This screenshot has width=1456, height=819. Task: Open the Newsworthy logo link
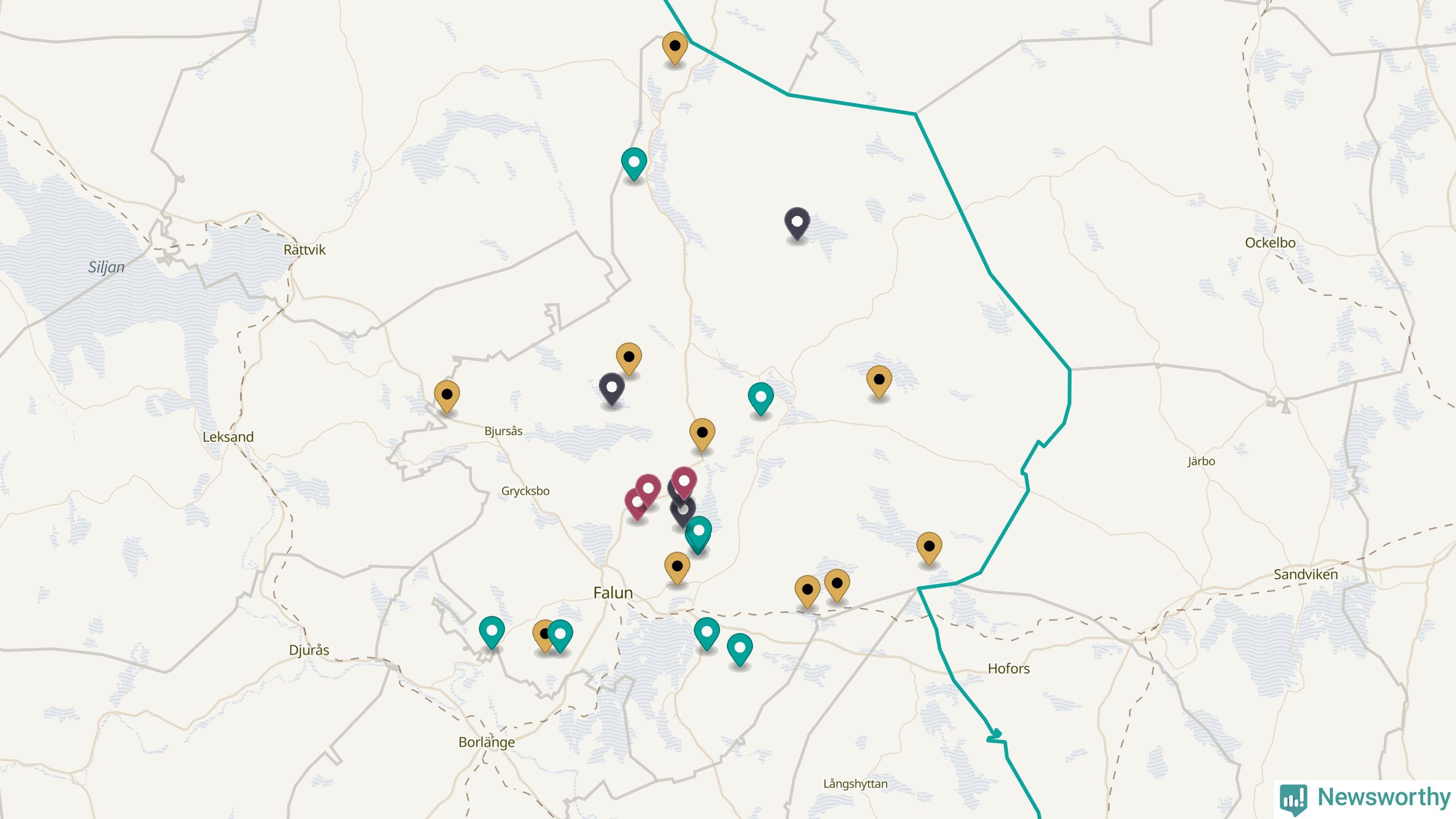(x=1365, y=799)
